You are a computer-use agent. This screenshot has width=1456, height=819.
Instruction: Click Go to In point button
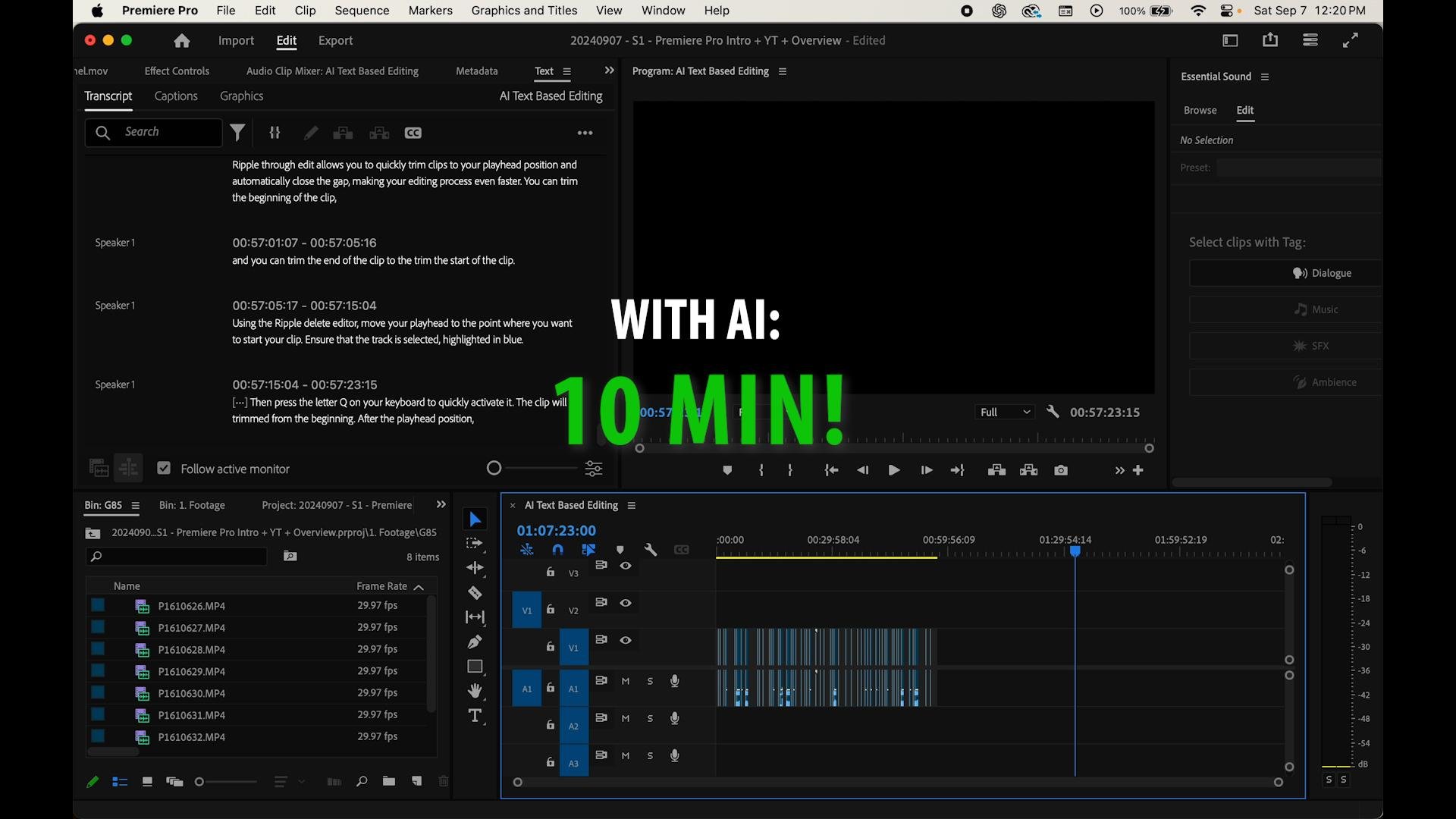831,470
